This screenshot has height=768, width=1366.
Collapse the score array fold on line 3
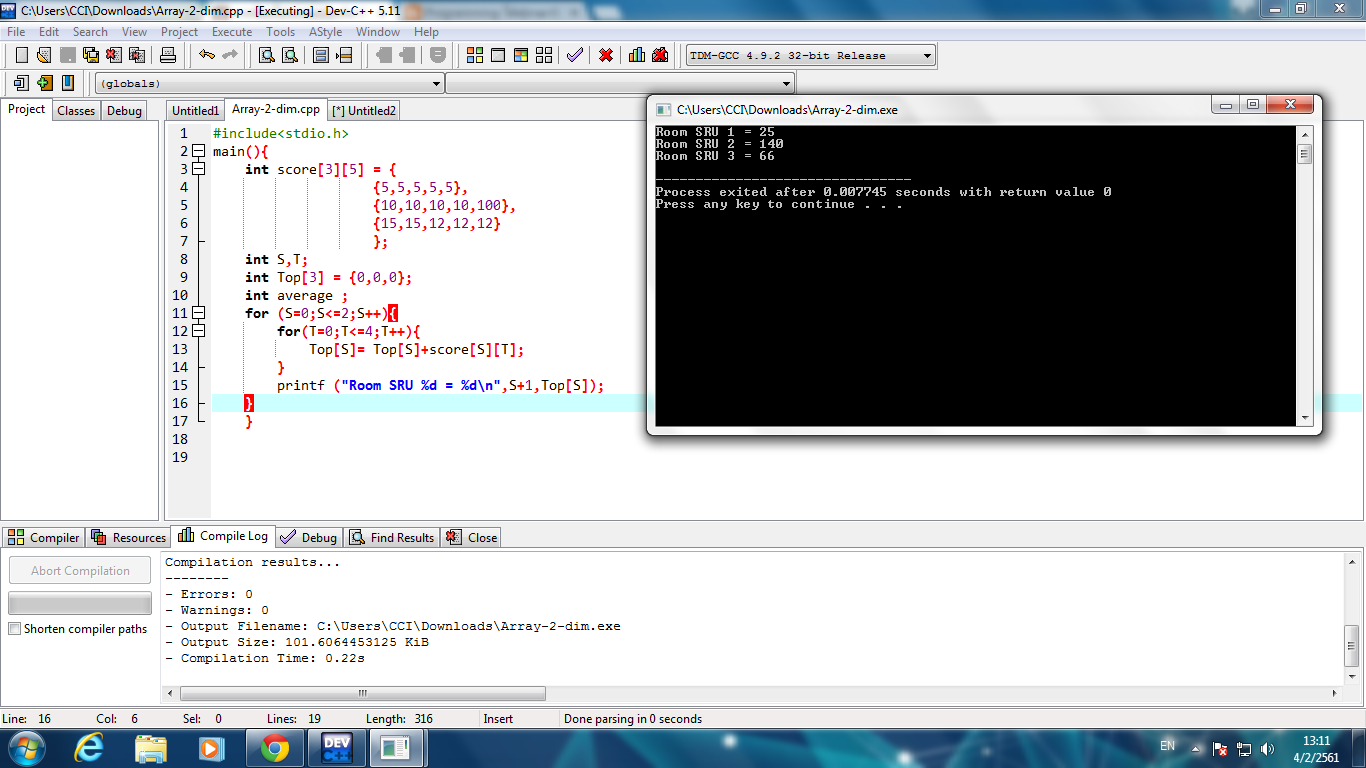198,169
